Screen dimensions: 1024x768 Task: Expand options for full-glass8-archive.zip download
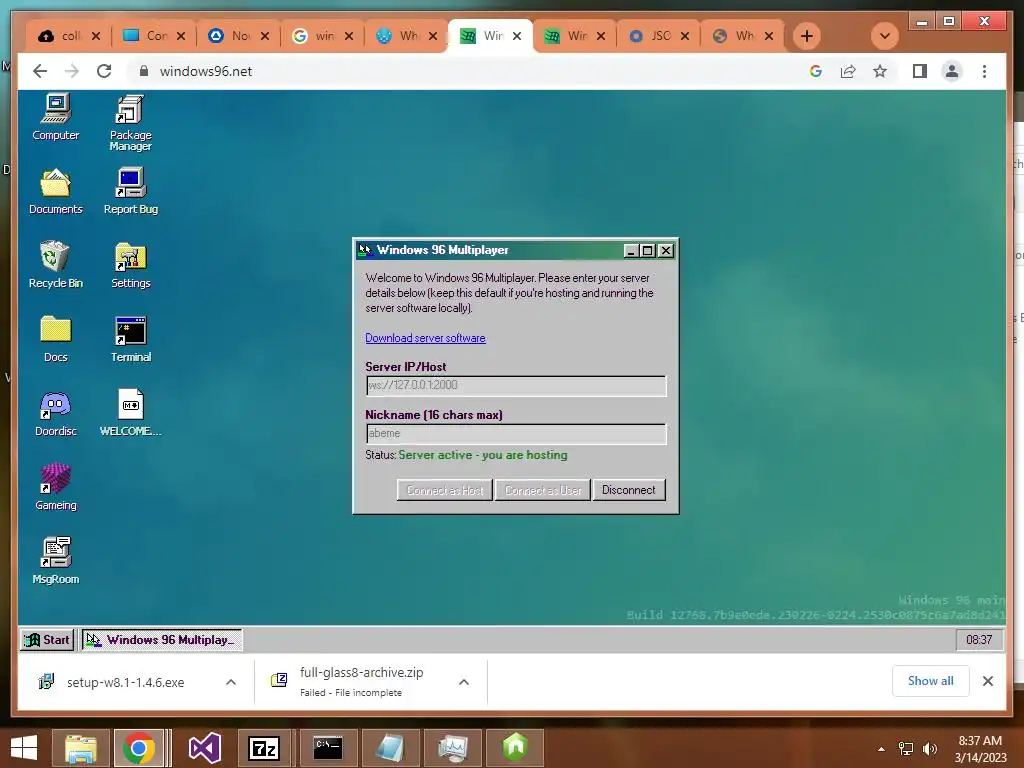464,682
